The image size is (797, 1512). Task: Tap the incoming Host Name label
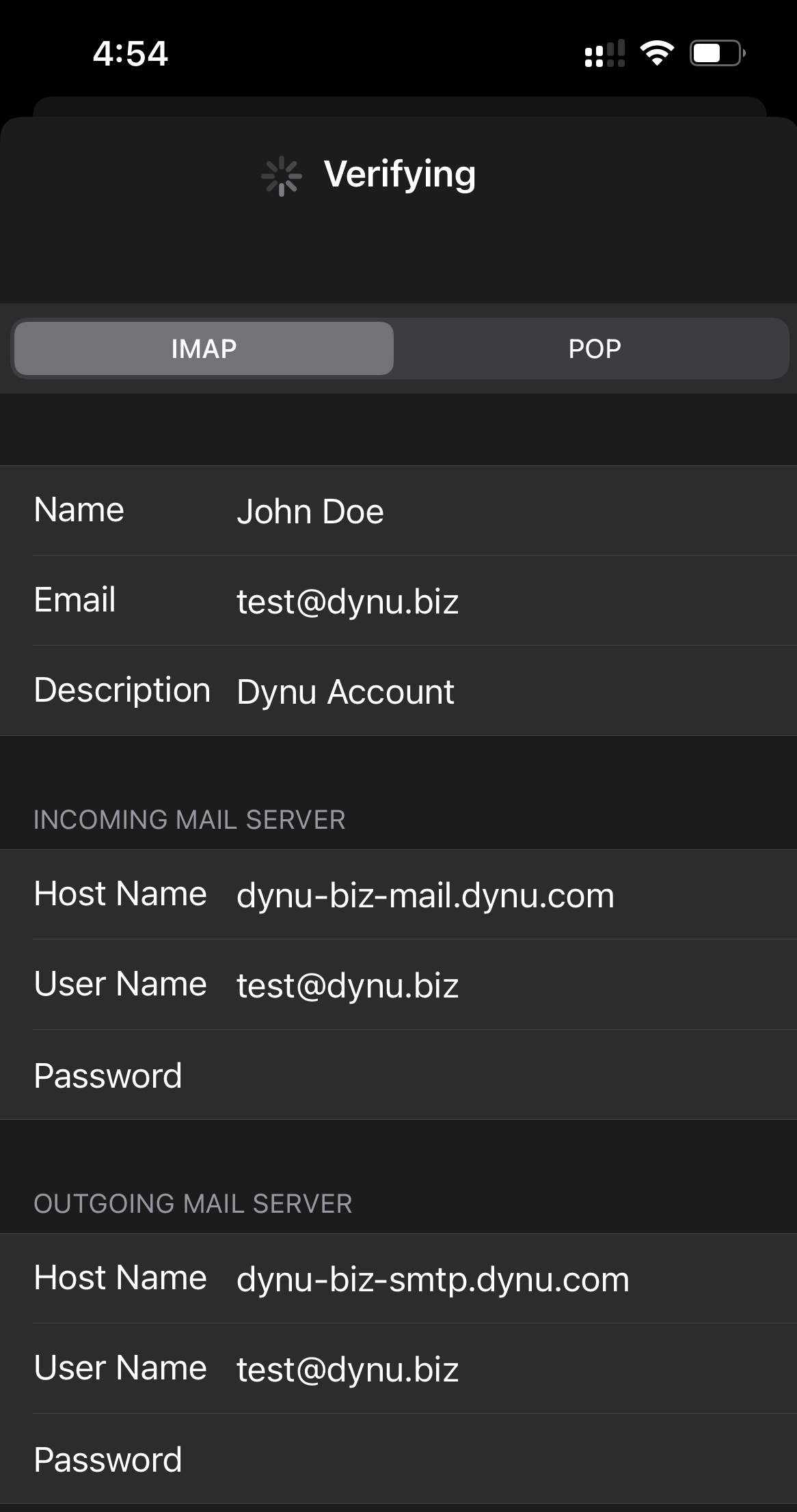(120, 894)
